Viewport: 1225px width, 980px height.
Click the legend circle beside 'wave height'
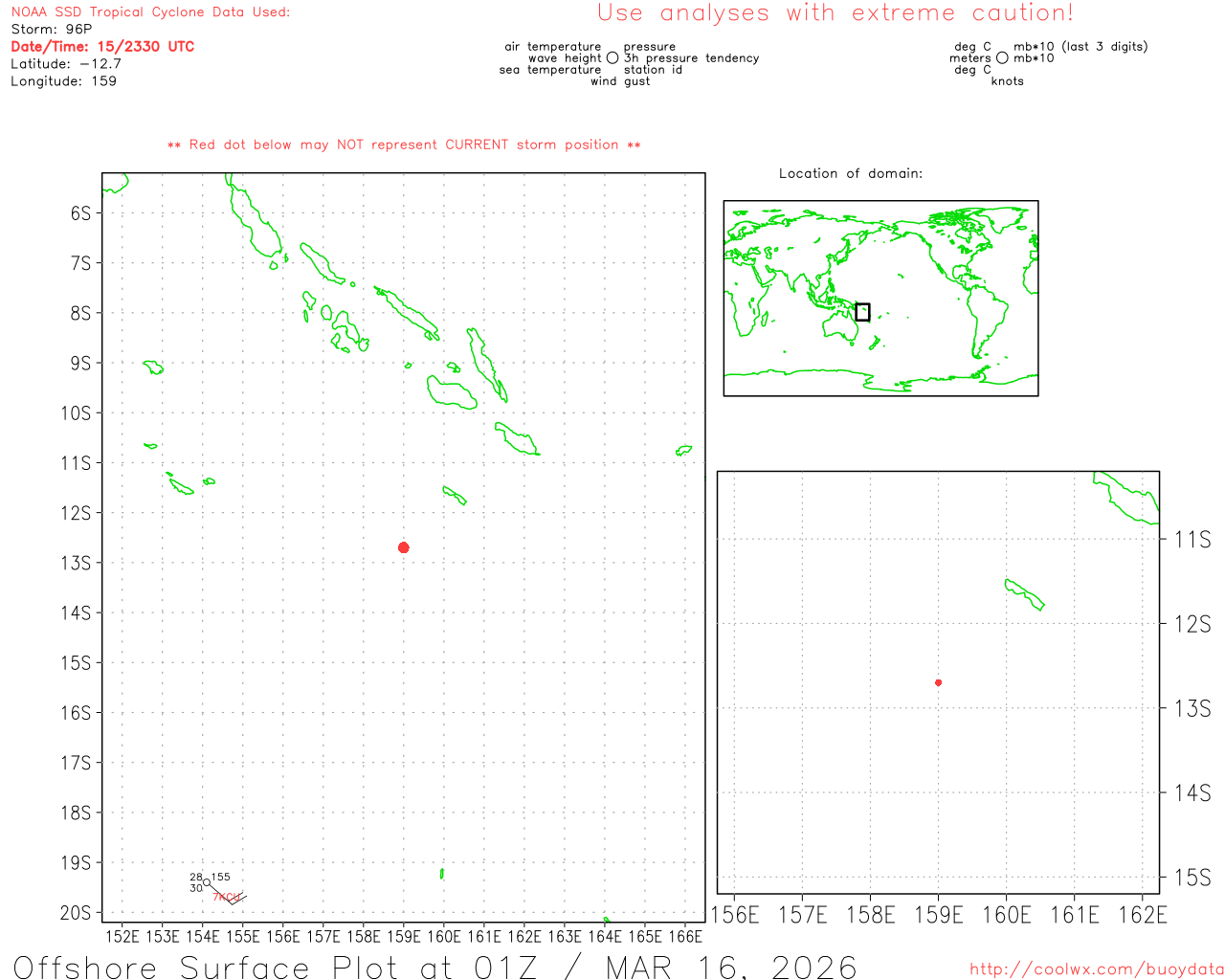point(612,58)
